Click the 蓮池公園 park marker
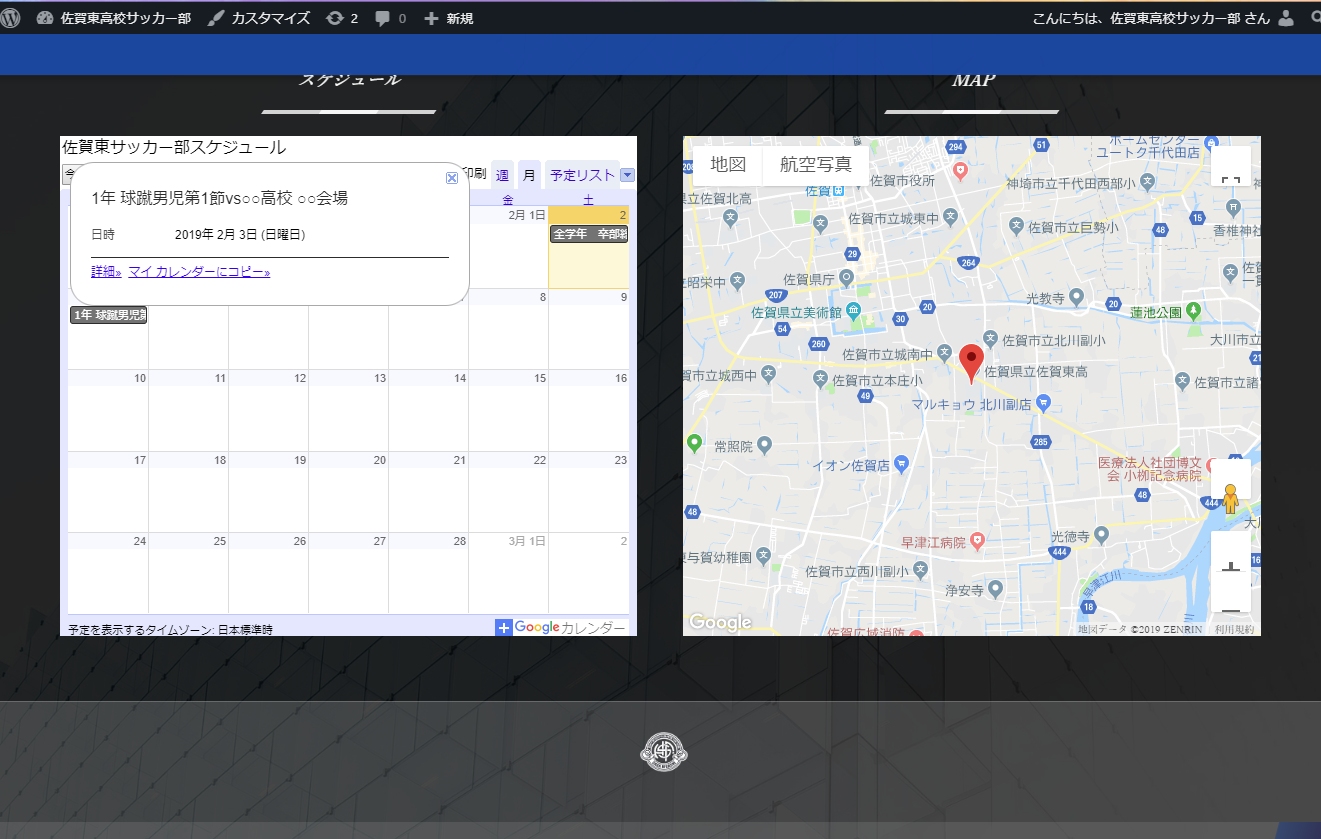Screen dimensions: 1321x839 1194,311
